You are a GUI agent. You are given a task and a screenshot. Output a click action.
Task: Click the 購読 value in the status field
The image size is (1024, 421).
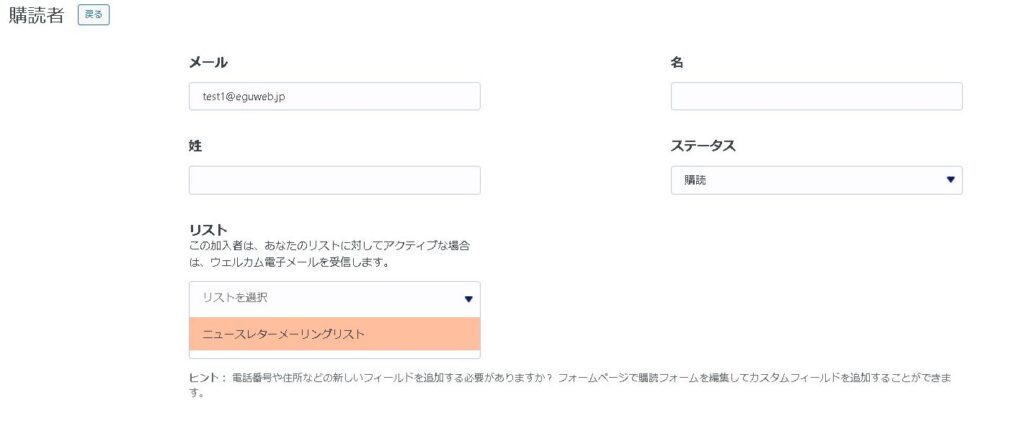click(x=694, y=180)
